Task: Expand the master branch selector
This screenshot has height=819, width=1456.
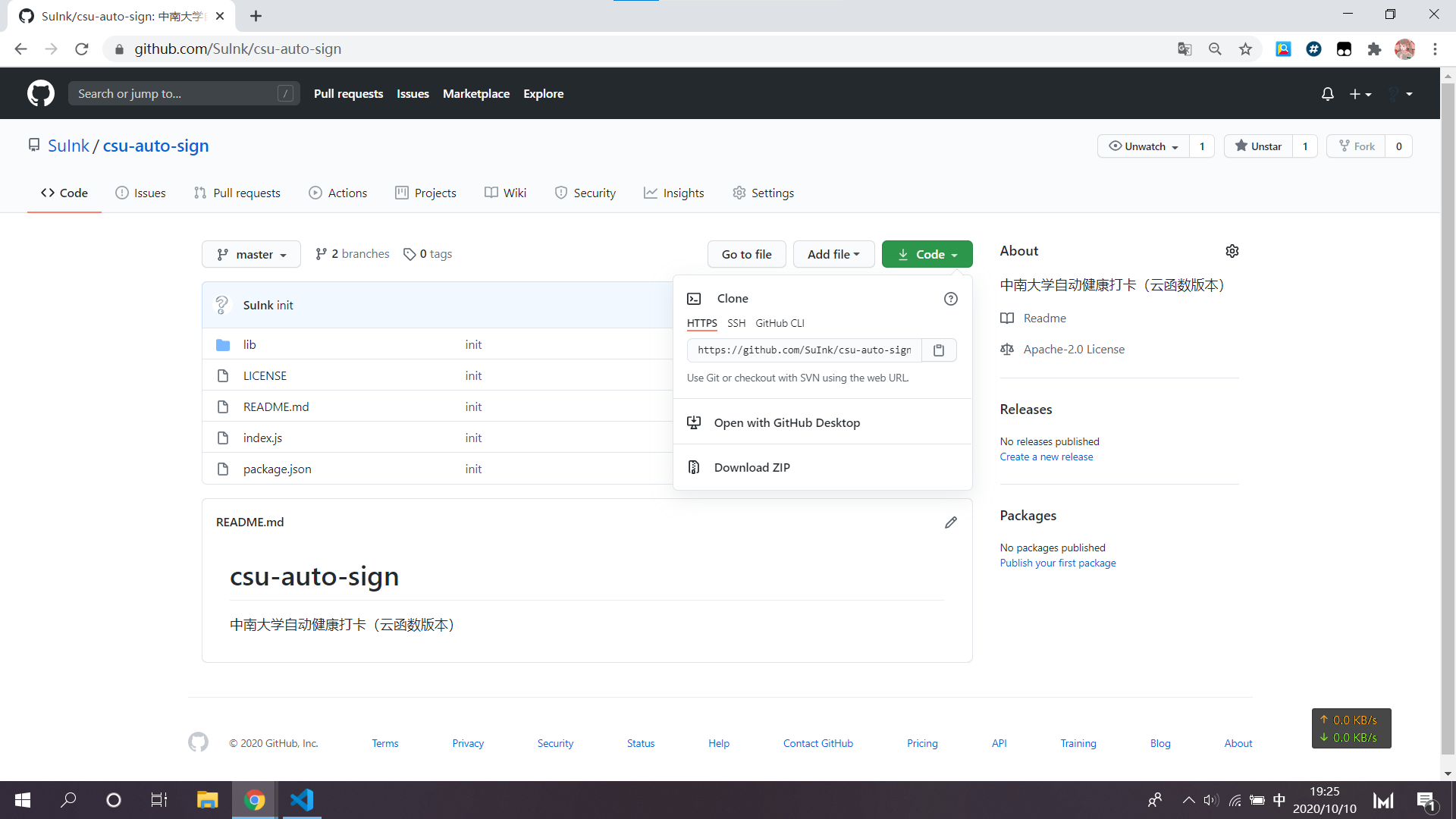Action: [251, 255]
